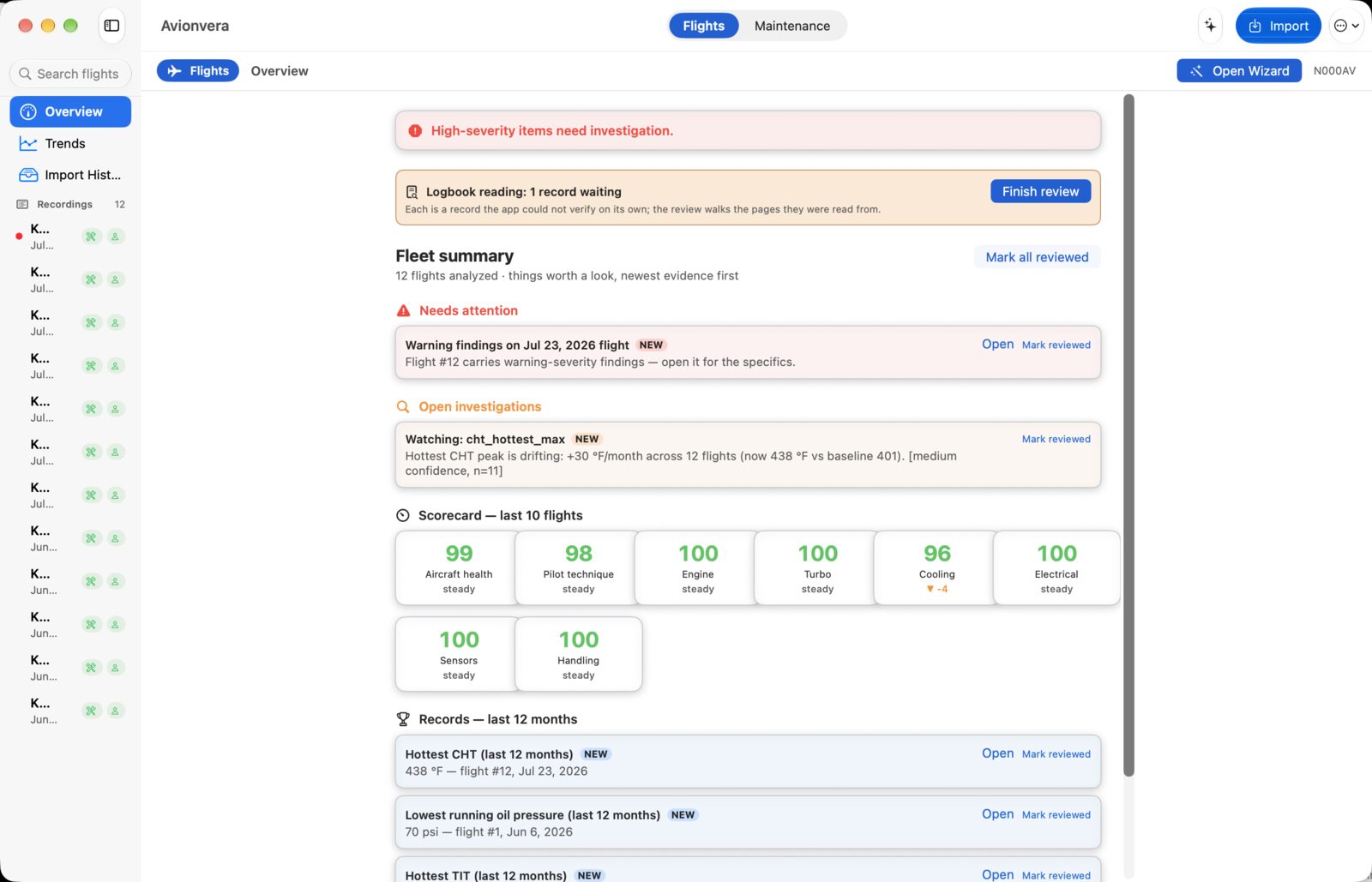Open Trends in the sidebar
Viewport: 1372px width, 882px height.
pos(70,143)
